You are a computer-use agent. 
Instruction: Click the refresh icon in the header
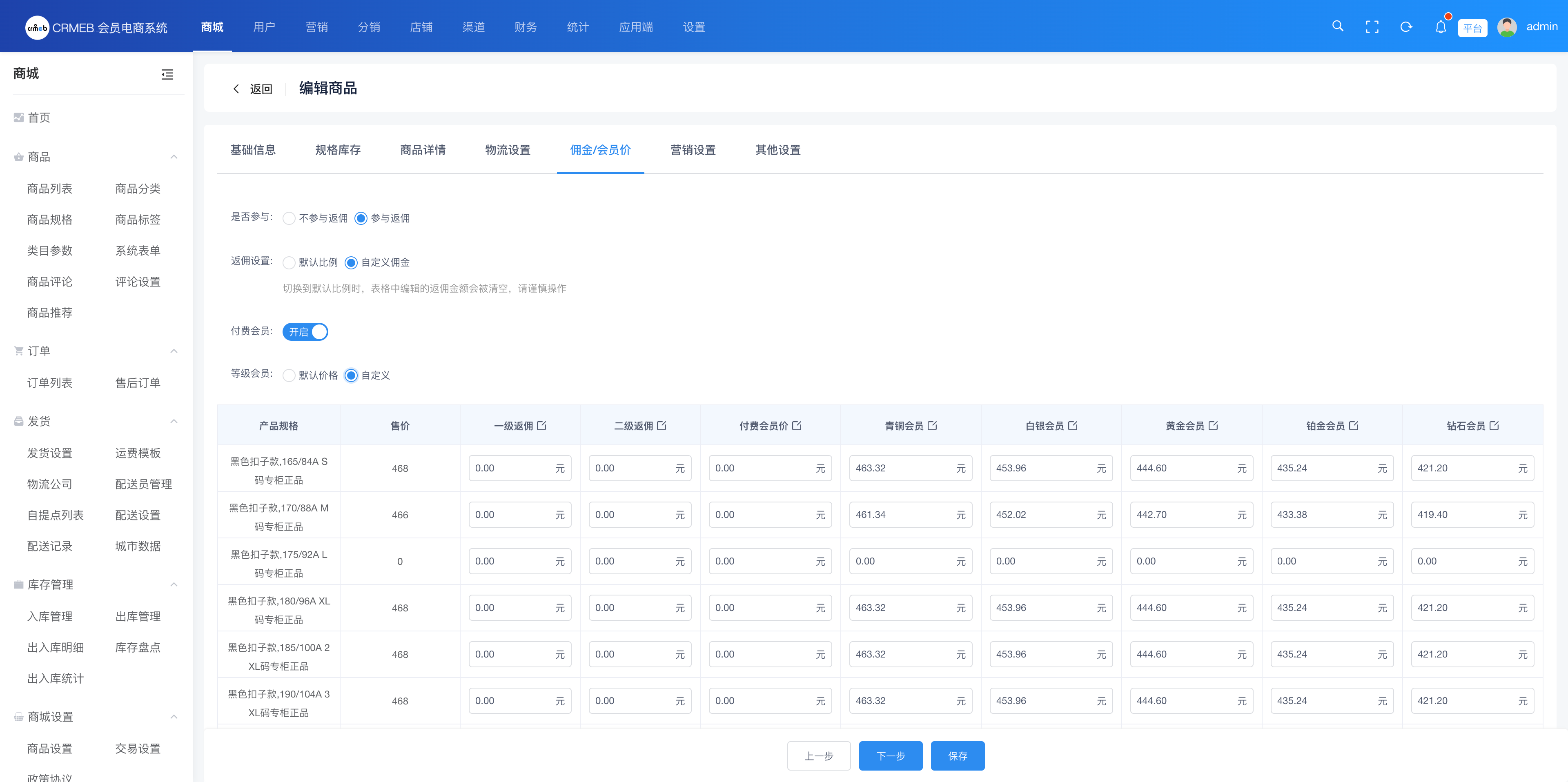pos(1406,27)
